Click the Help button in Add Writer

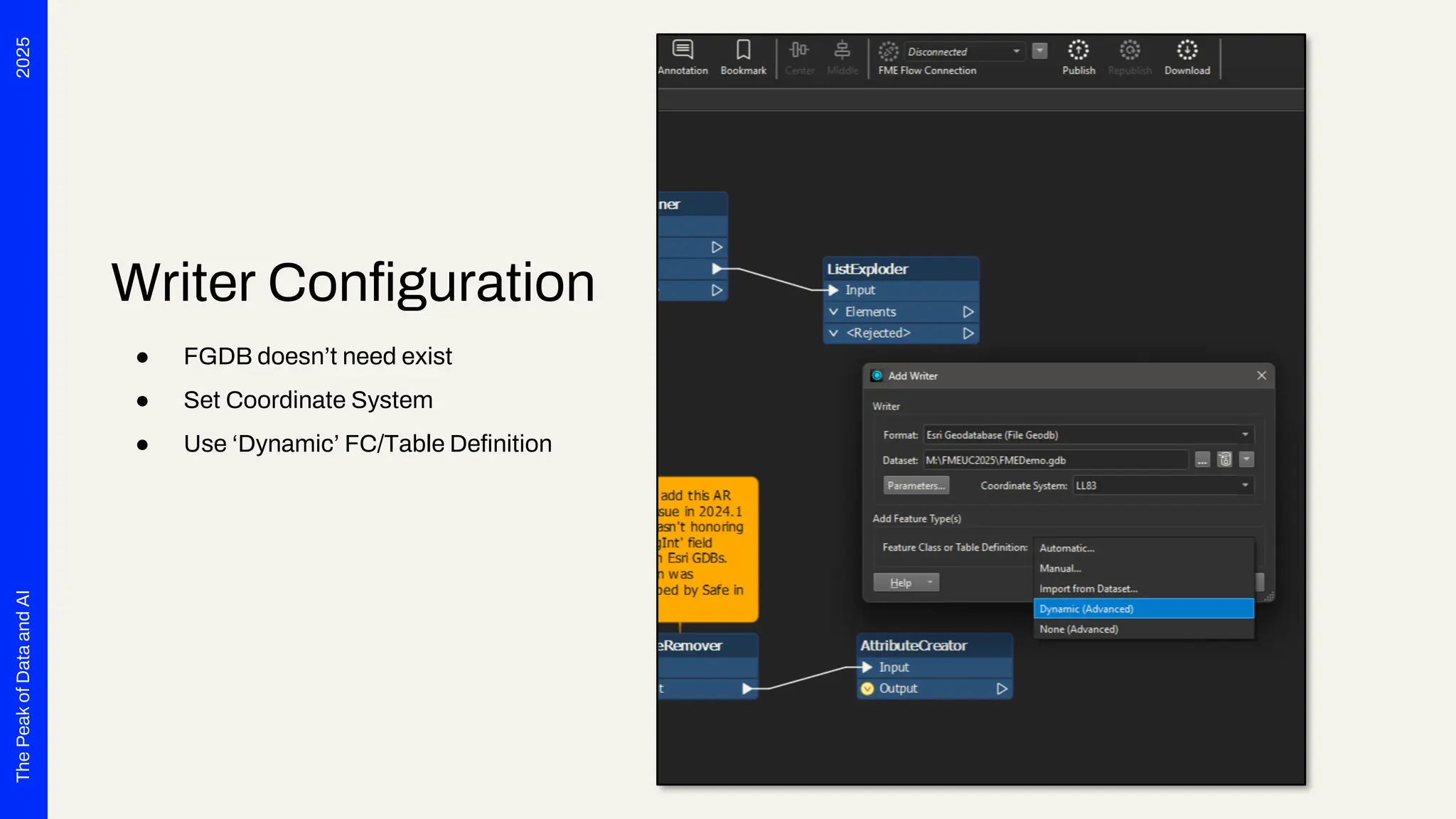coord(901,583)
